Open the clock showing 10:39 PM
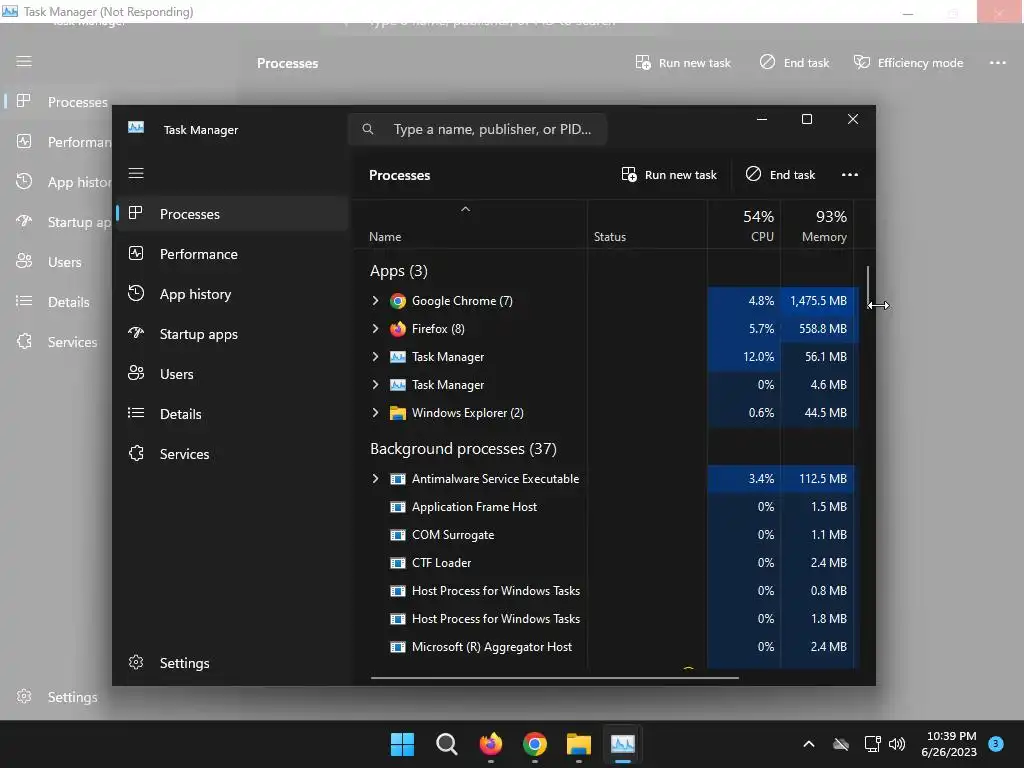 pyautogui.click(x=952, y=744)
